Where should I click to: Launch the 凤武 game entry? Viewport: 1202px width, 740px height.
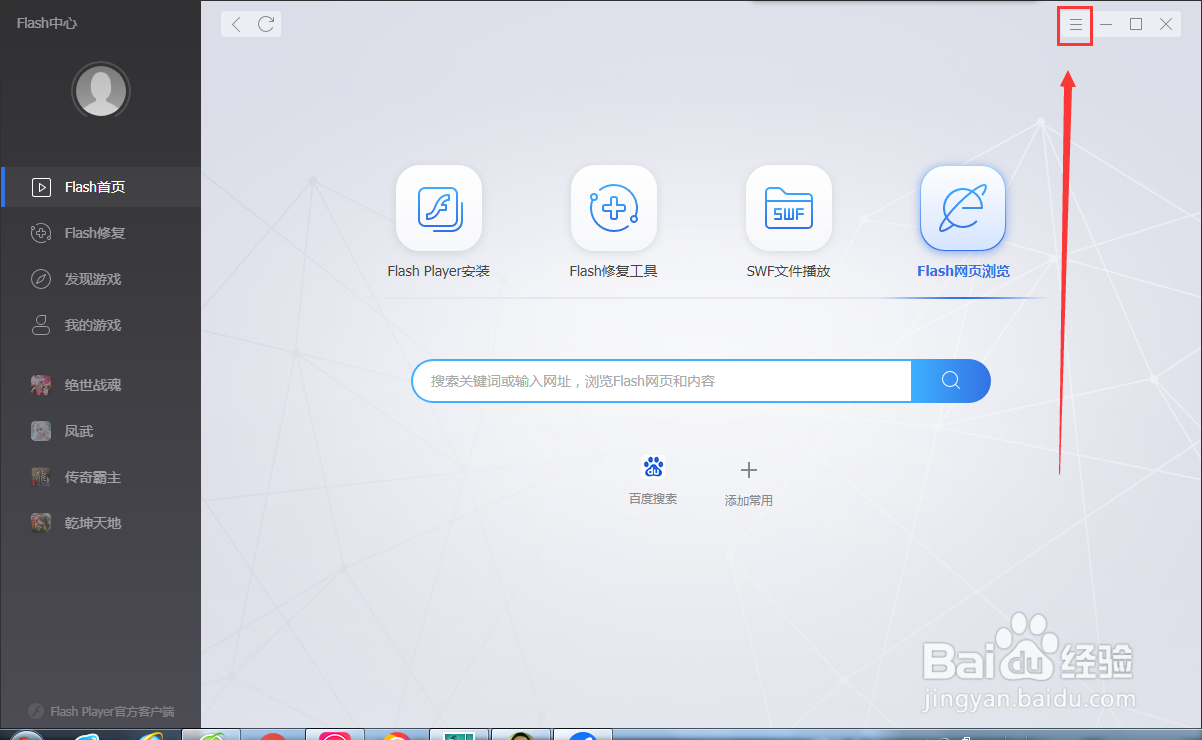pyautogui.click(x=100, y=431)
